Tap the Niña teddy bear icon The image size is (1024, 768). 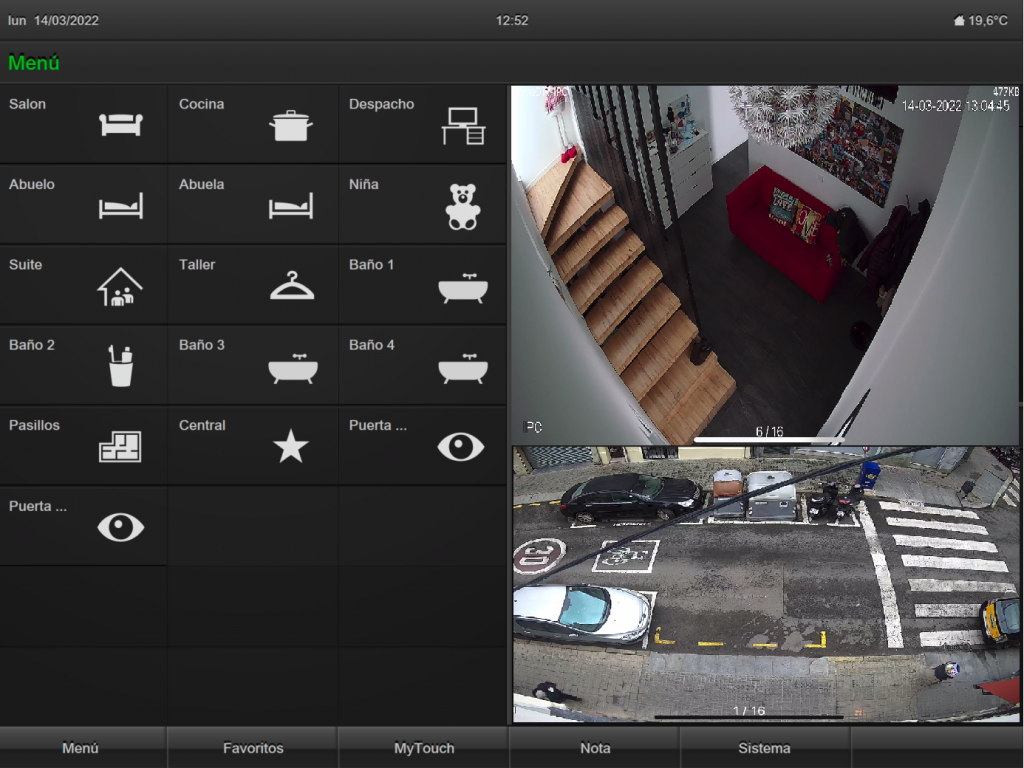462,206
